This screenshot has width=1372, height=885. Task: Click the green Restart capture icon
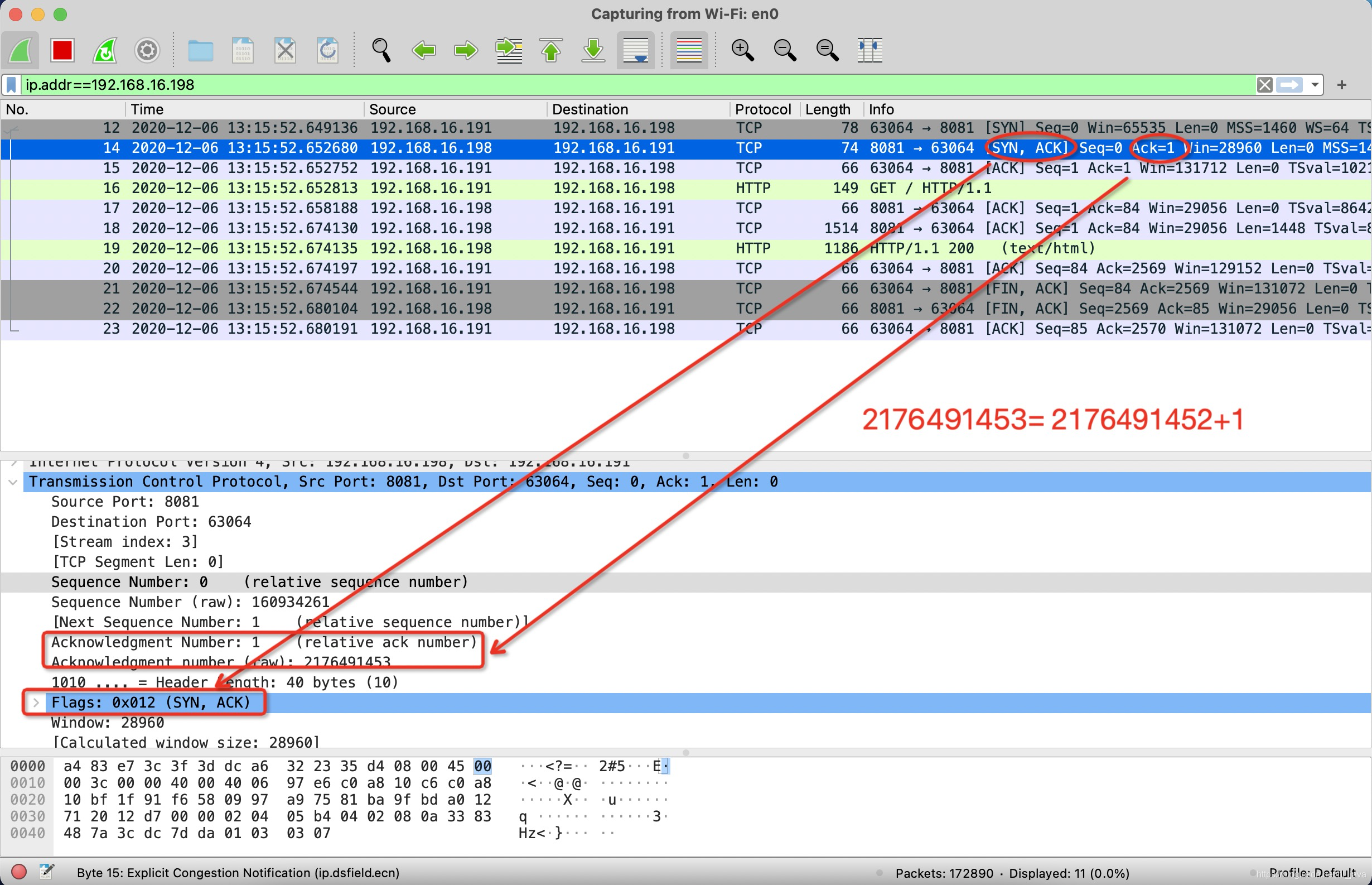click(104, 51)
